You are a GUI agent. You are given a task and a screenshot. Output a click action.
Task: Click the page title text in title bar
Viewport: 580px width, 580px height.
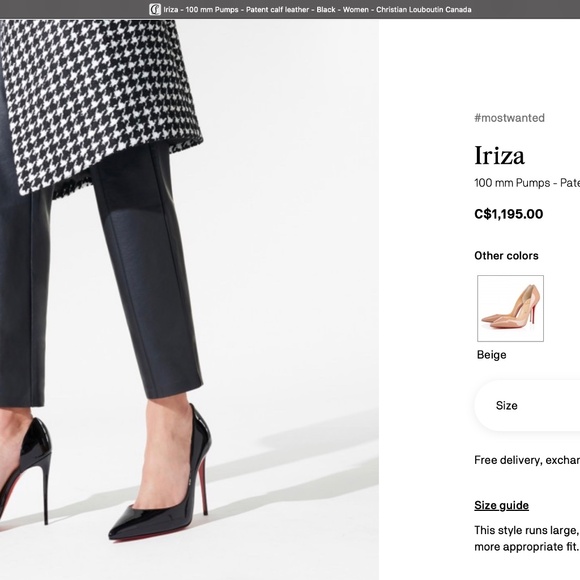point(317,10)
